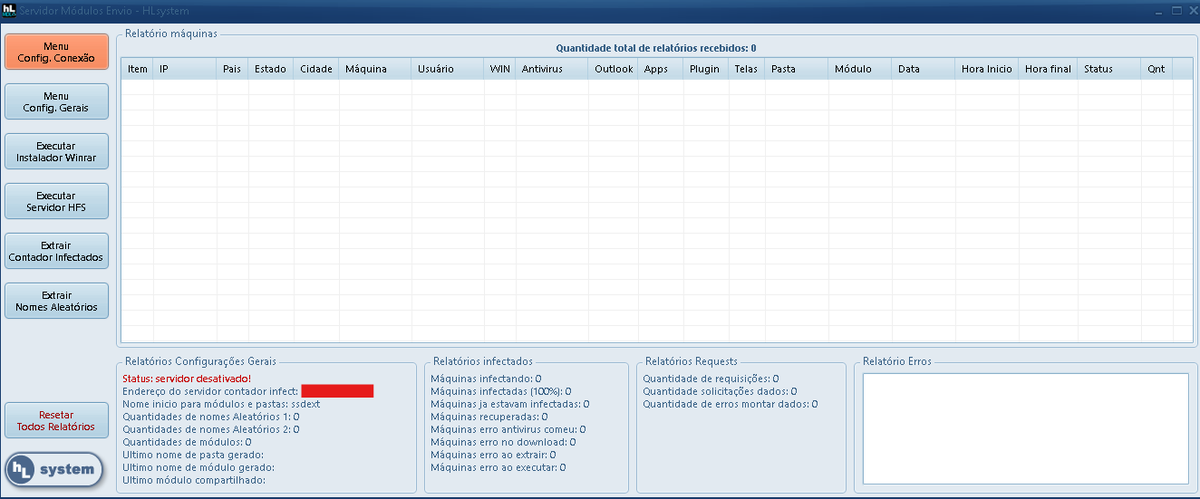Click Executar Instalador Winrar

click(x=56, y=152)
